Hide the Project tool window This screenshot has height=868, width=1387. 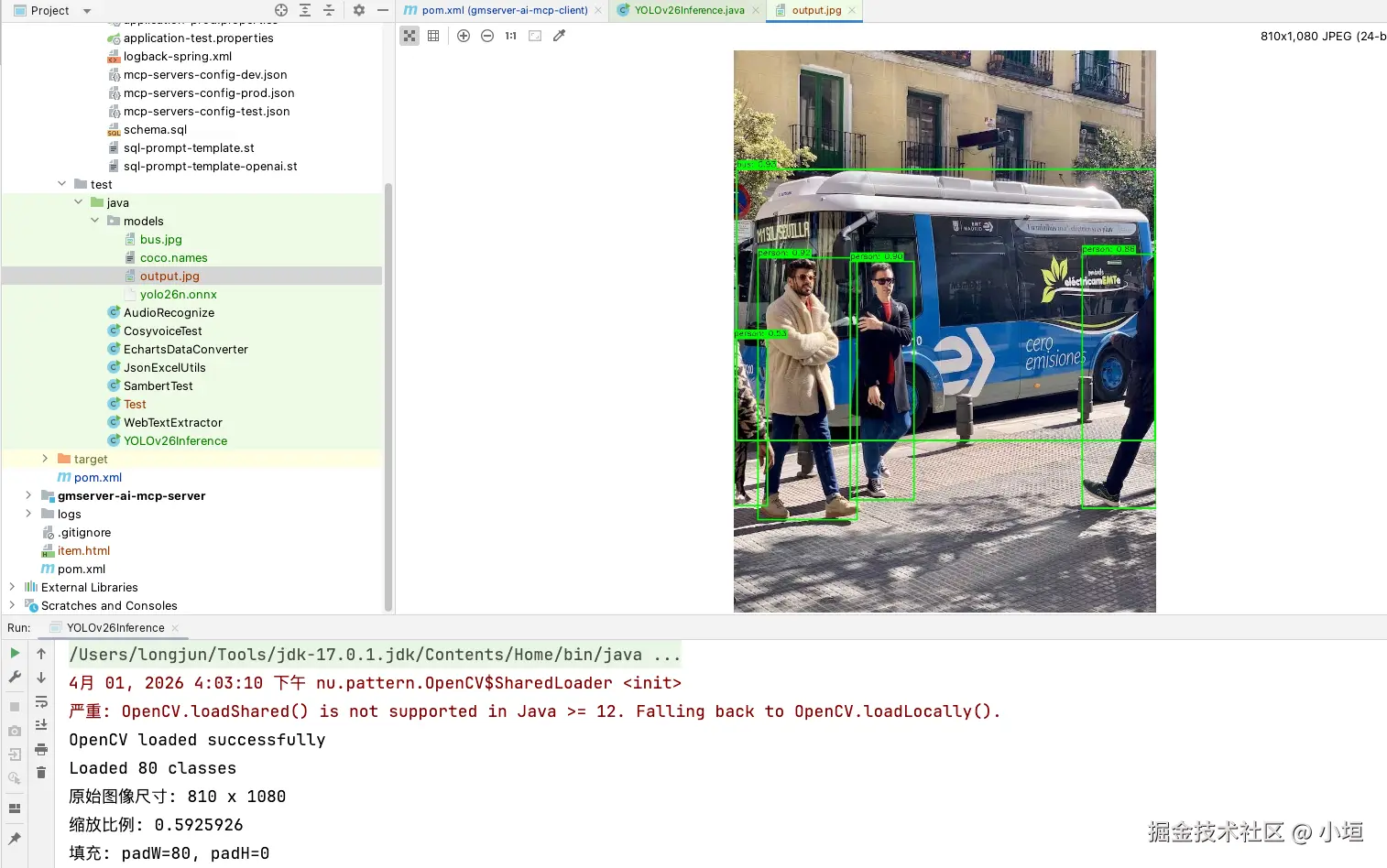tap(383, 10)
